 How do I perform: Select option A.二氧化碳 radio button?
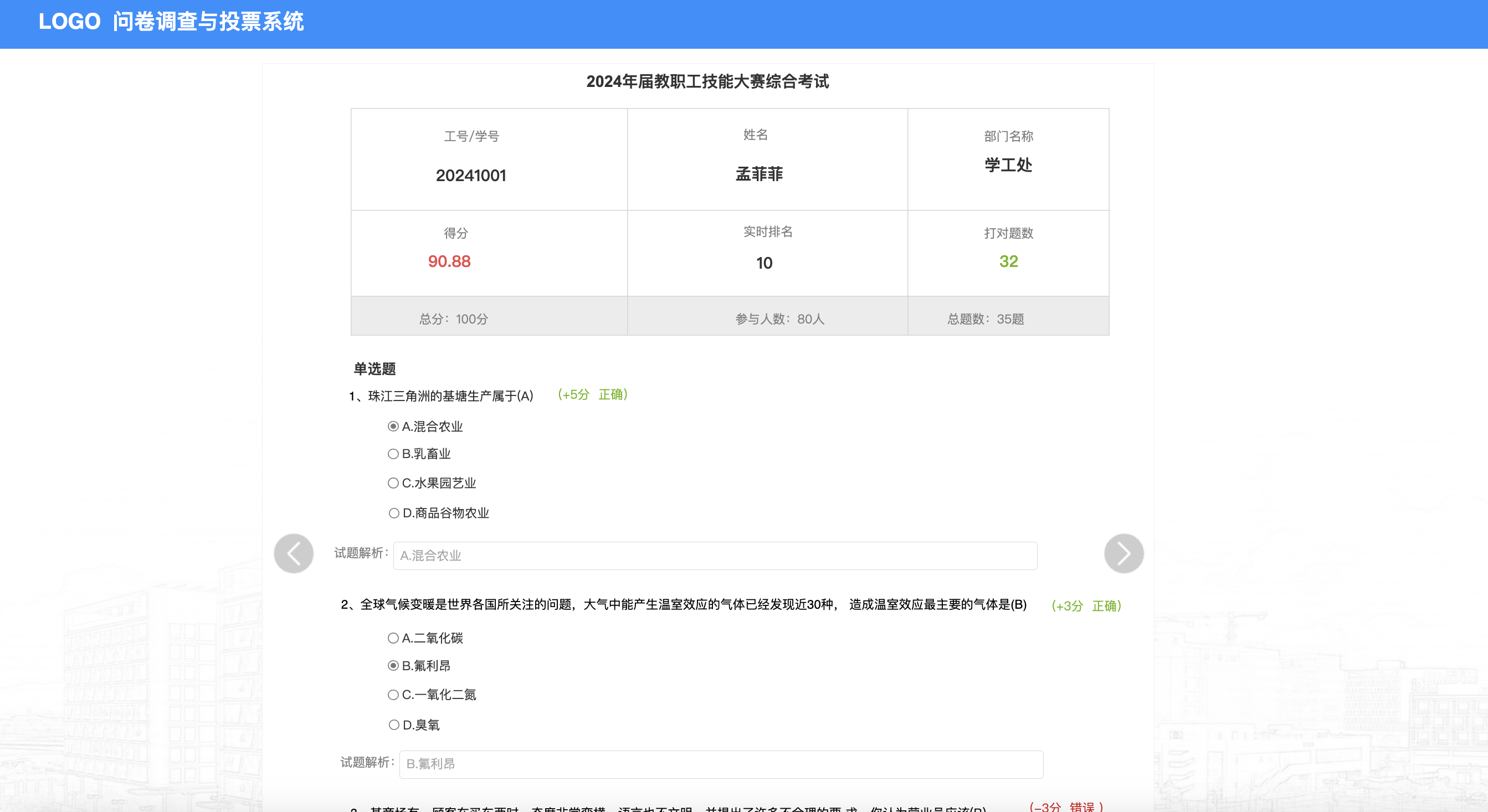point(393,638)
